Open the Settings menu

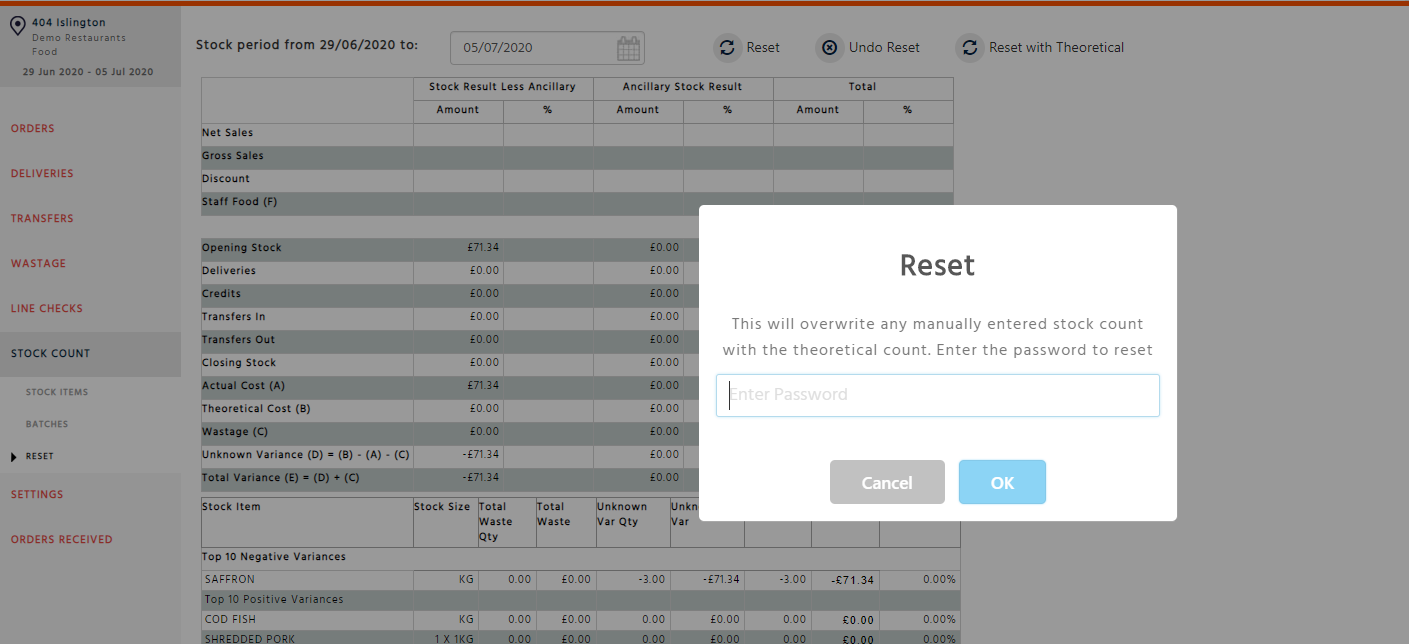[37, 495]
